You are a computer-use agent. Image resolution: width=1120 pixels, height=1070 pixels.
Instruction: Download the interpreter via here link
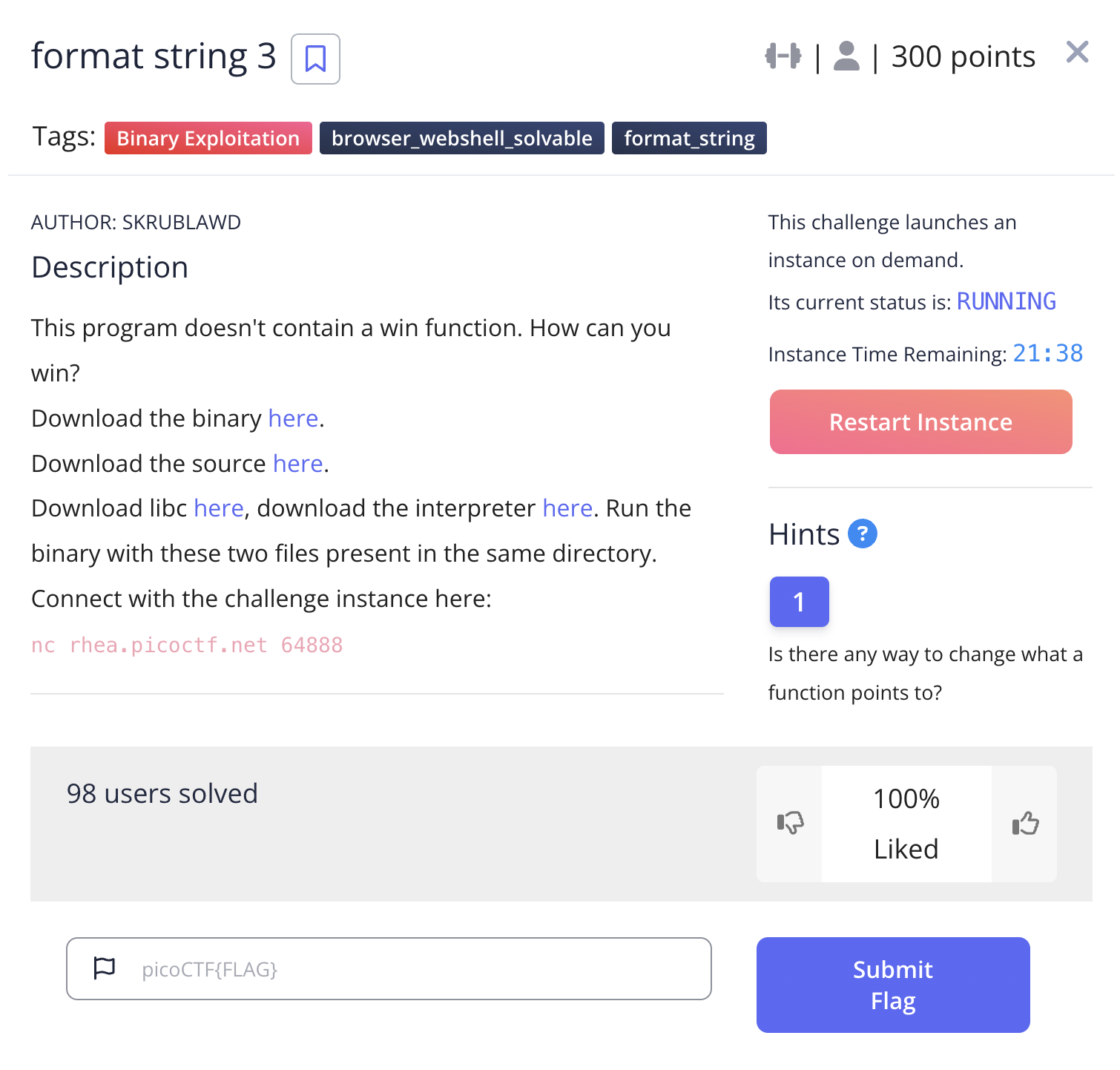[x=567, y=508]
